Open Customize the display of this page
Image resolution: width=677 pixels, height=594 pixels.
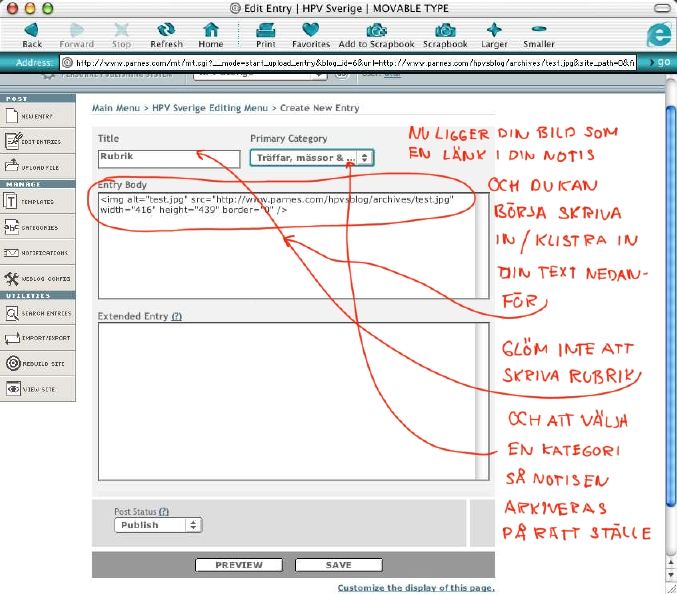416,588
